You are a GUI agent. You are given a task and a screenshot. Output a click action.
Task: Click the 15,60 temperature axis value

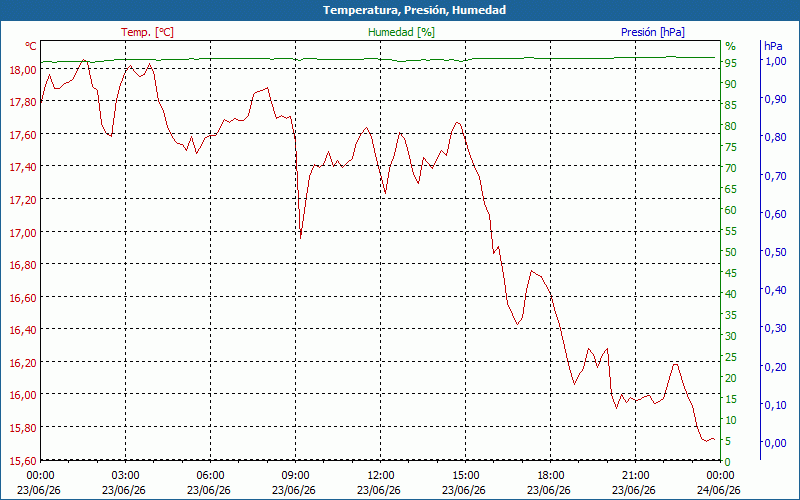pyautogui.click(x=23, y=461)
